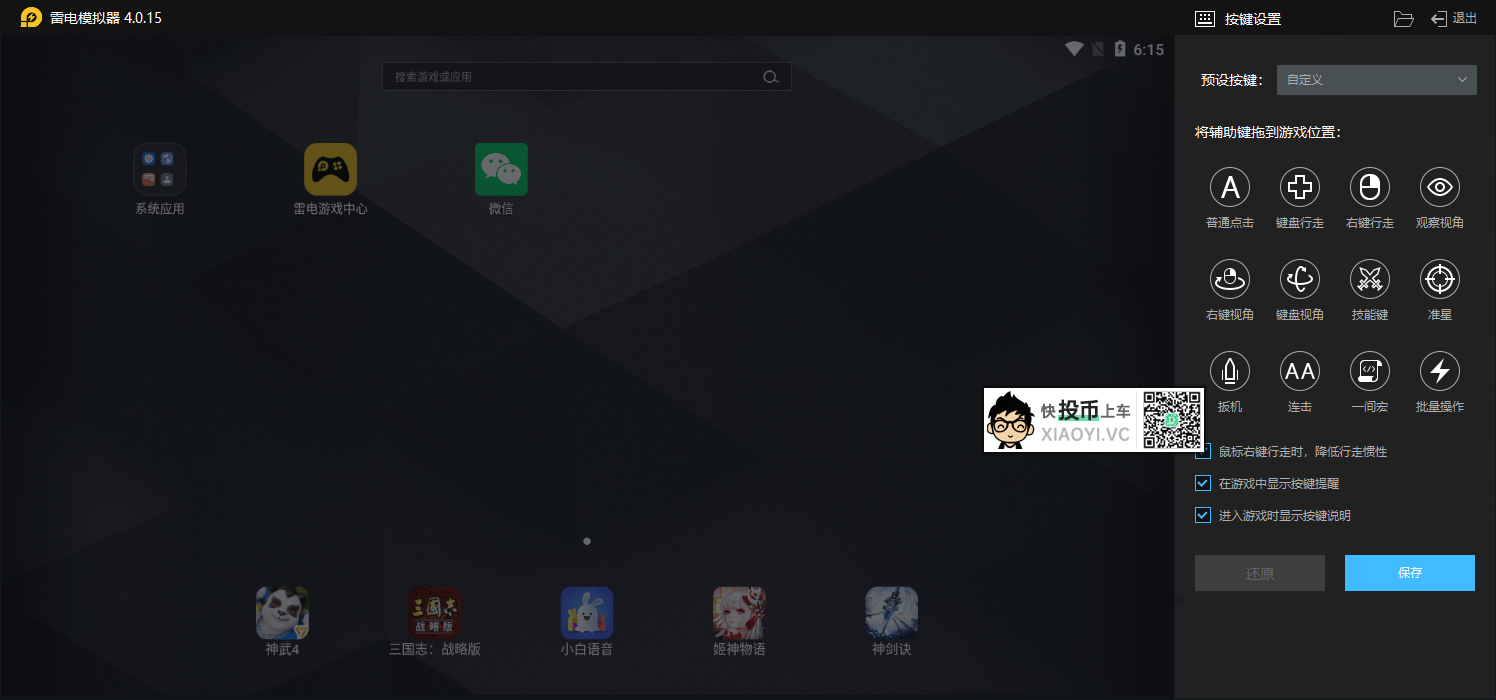Click the battery status icon
Viewport: 1496px width, 700px height.
tap(1120, 49)
